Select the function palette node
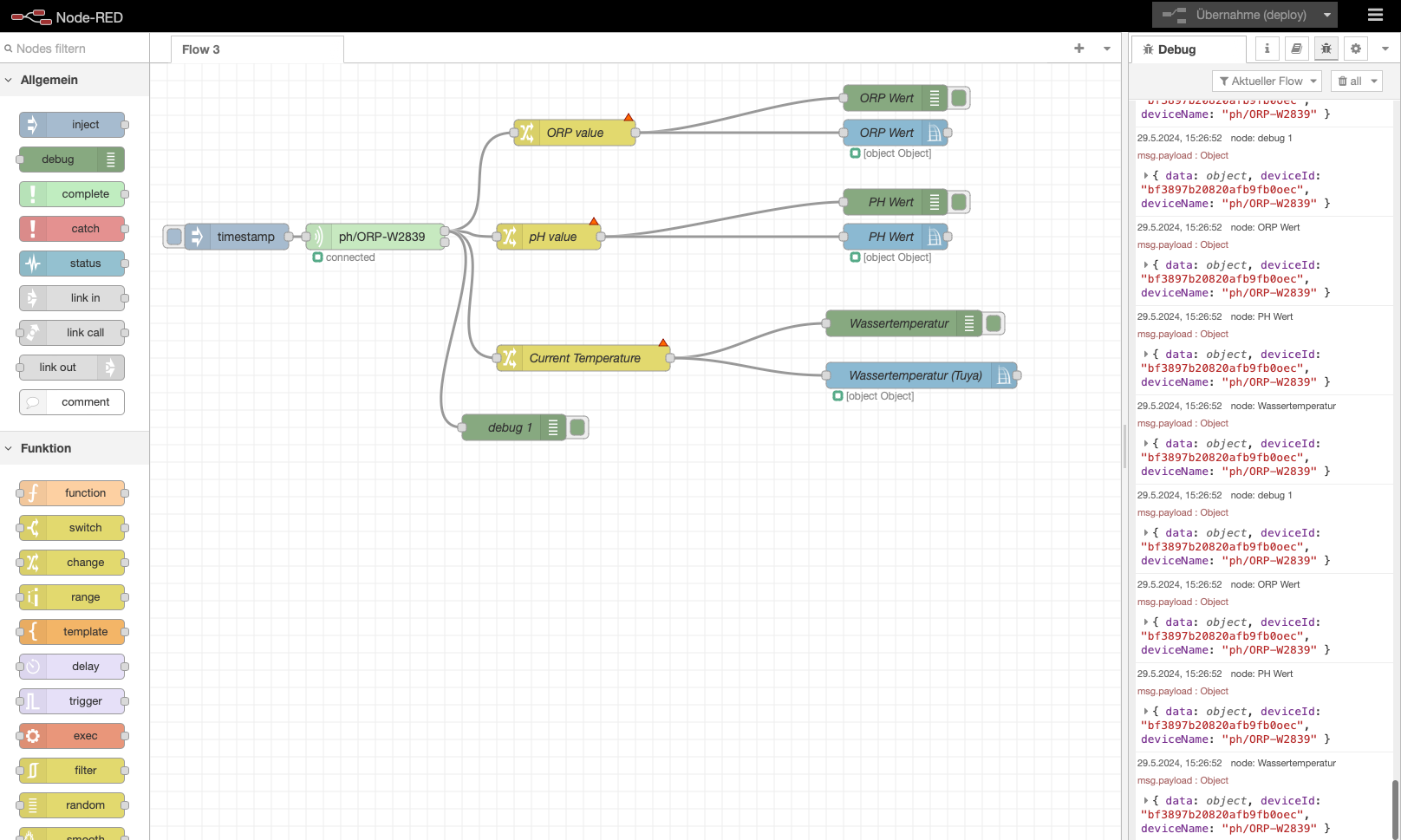 (72, 493)
